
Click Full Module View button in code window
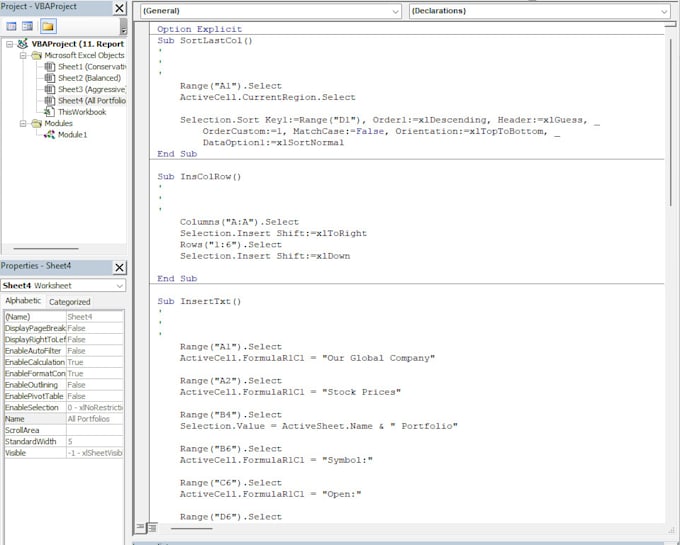point(152,528)
